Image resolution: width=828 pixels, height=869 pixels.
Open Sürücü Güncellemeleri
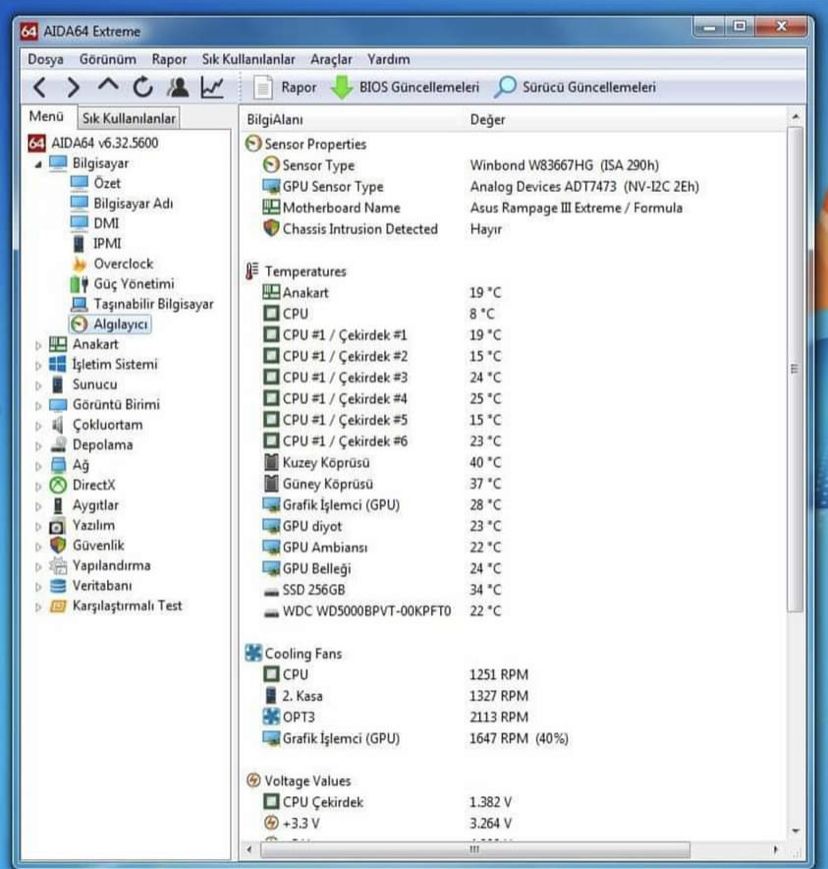575,87
